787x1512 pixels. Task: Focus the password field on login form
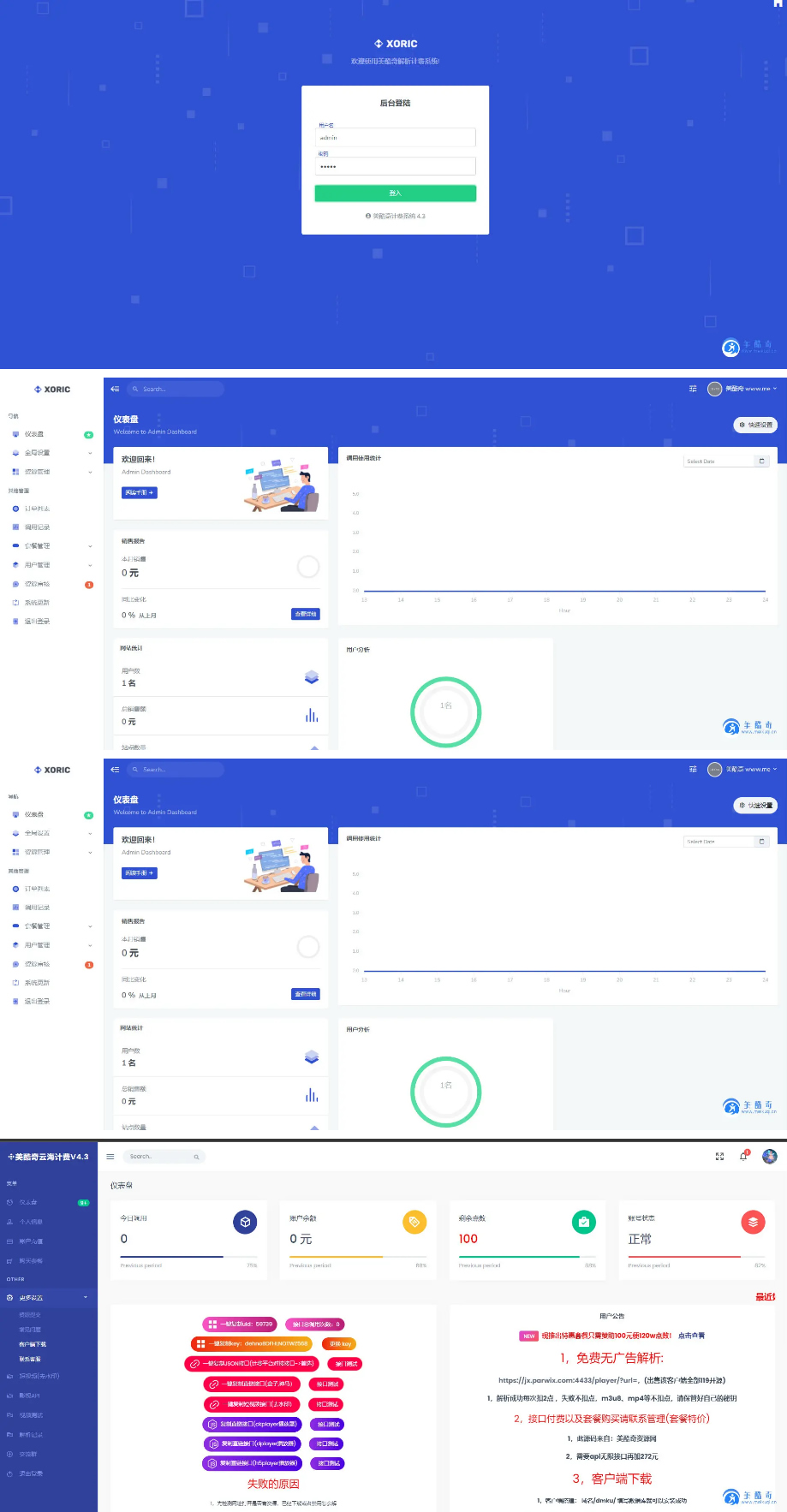click(x=395, y=166)
